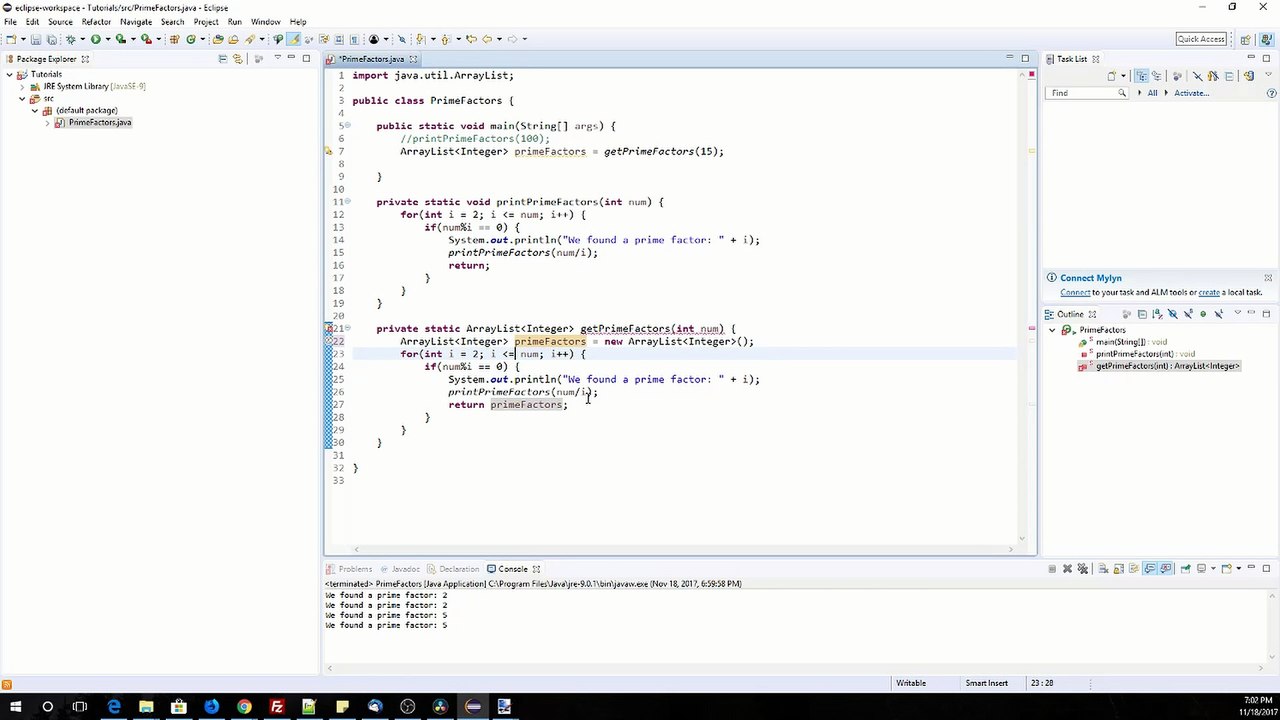The height and width of the screenshot is (720, 1280).
Task: Toggle Categorized view in Task List
Action: (1141, 76)
